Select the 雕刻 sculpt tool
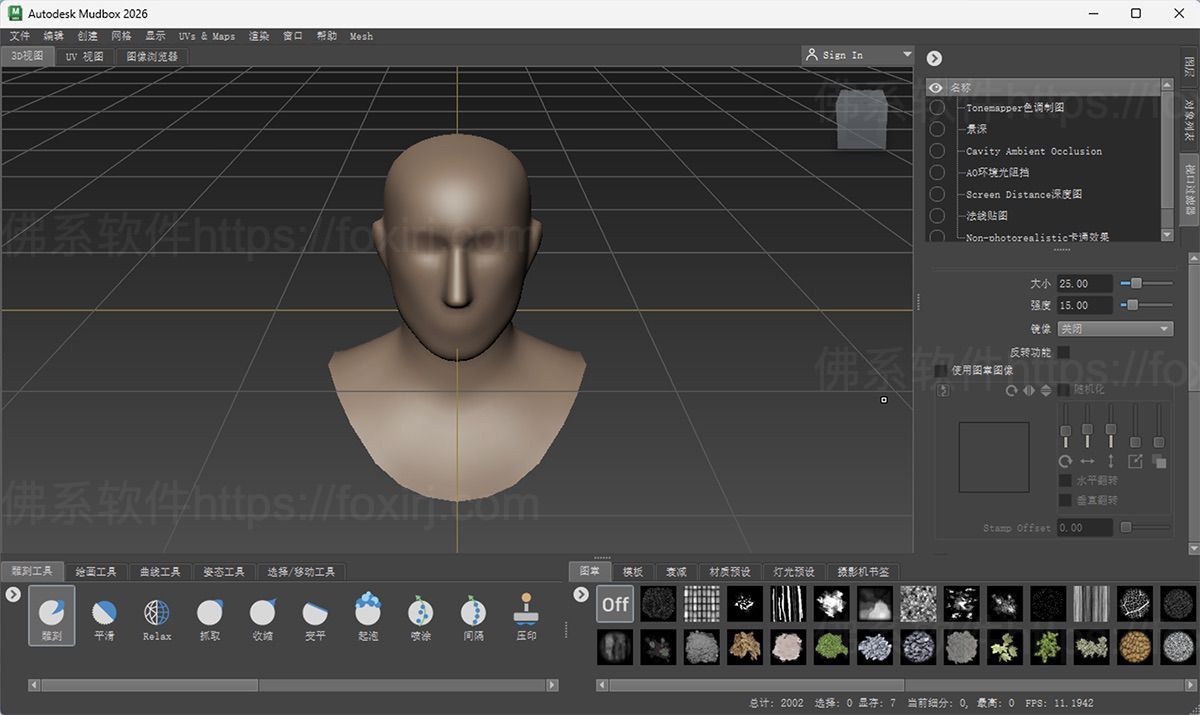 click(51, 613)
